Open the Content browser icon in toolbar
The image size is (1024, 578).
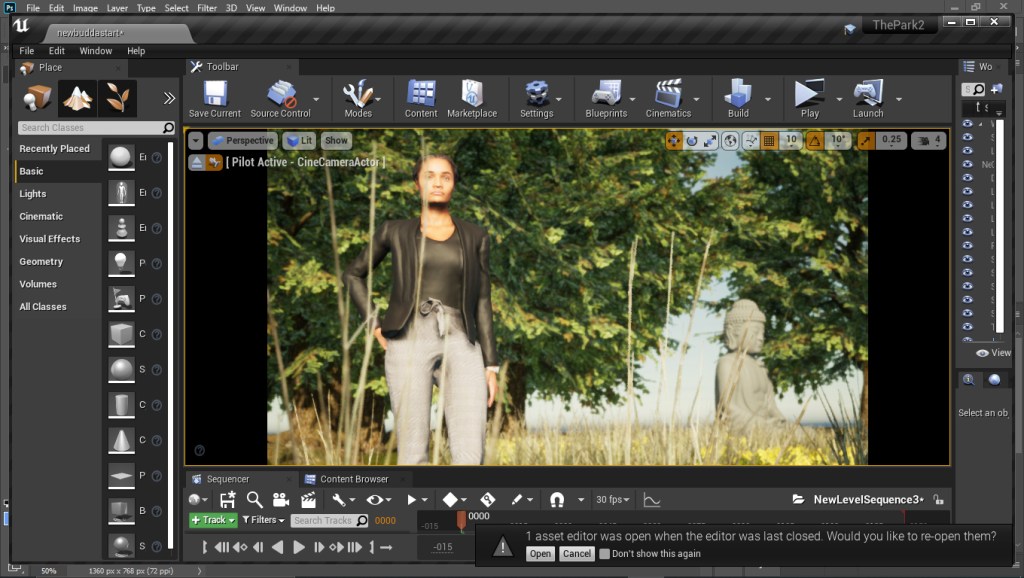[421, 95]
